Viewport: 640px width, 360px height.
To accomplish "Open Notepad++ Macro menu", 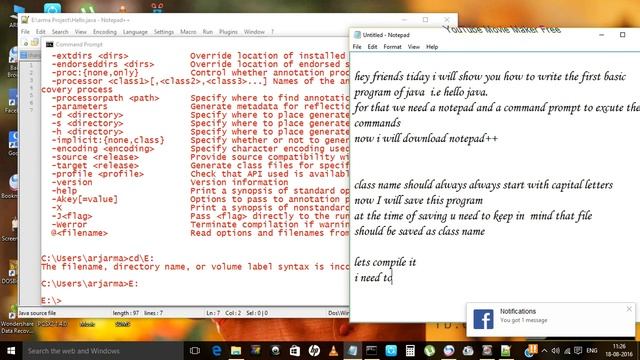I will pos(188,32).
